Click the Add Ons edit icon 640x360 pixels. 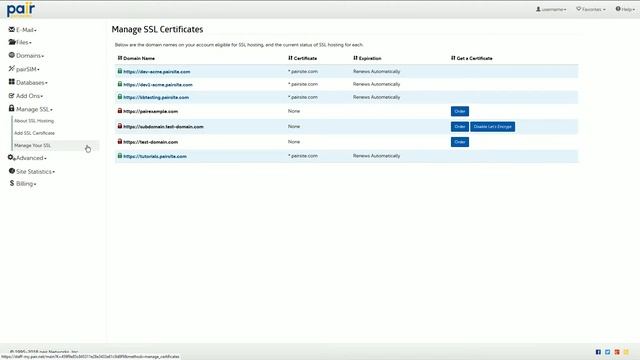pos(11,96)
